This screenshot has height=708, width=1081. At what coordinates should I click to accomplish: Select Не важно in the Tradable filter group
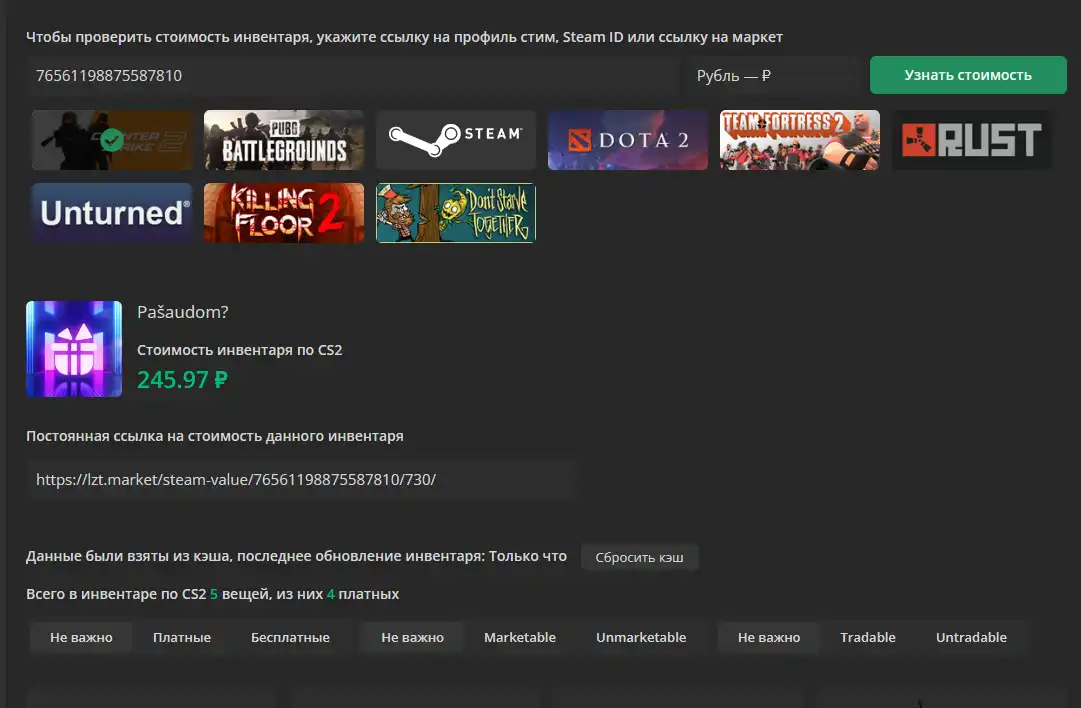(x=769, y=638)
